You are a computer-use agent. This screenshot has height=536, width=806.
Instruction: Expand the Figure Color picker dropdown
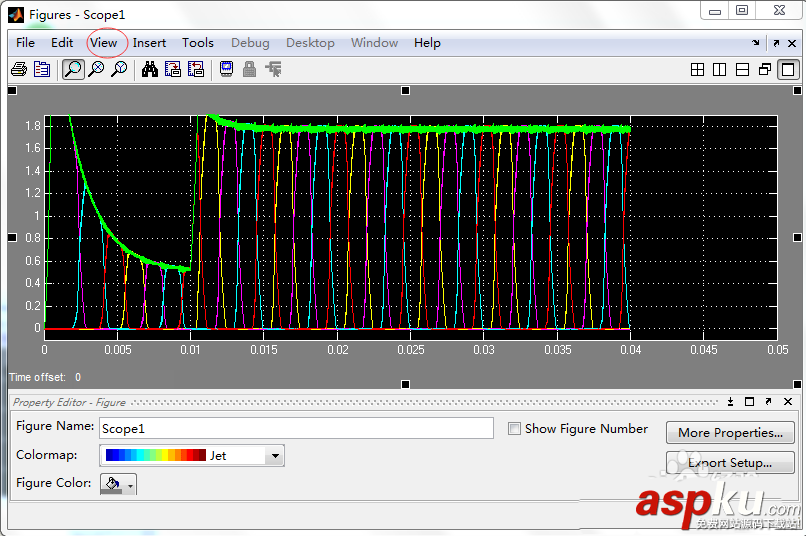pyautogui.click(x=130, y=484)
